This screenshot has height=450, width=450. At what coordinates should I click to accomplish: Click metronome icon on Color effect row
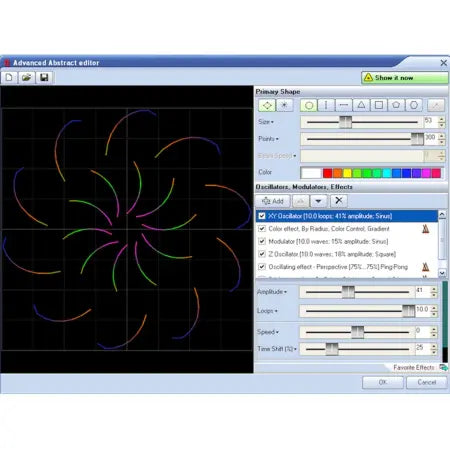[x=426, y=229]
